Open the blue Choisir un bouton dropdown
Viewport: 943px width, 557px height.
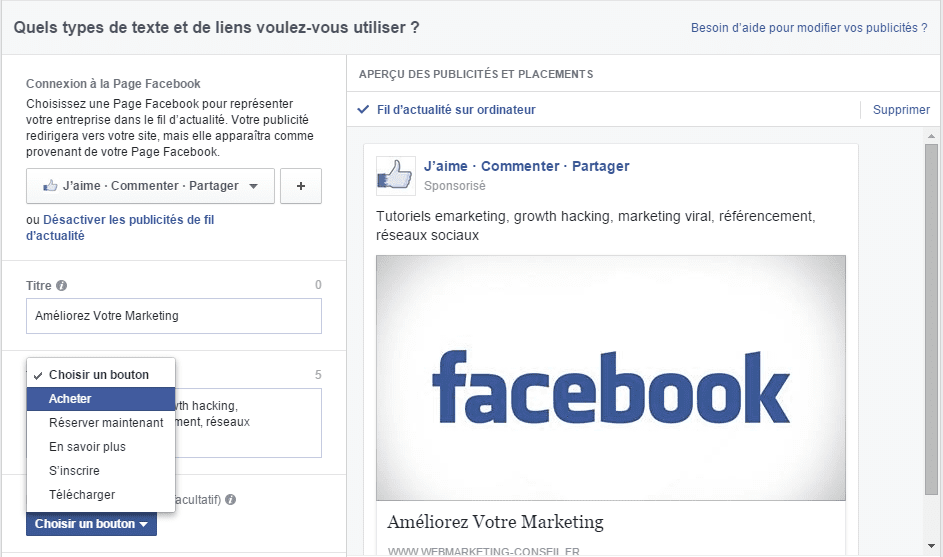coord(91,524)
